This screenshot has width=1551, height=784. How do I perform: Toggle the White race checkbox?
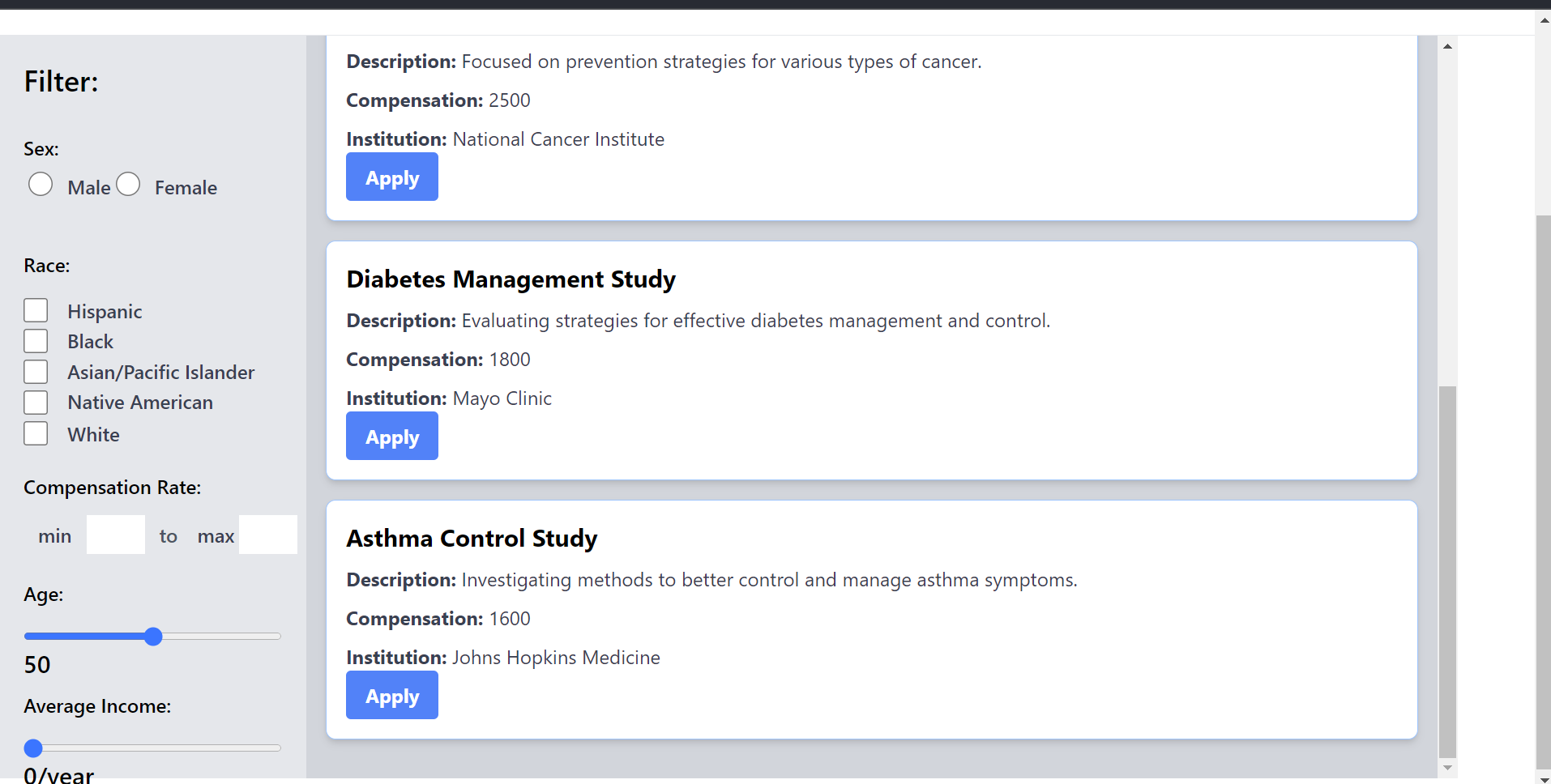click(36, 434)
